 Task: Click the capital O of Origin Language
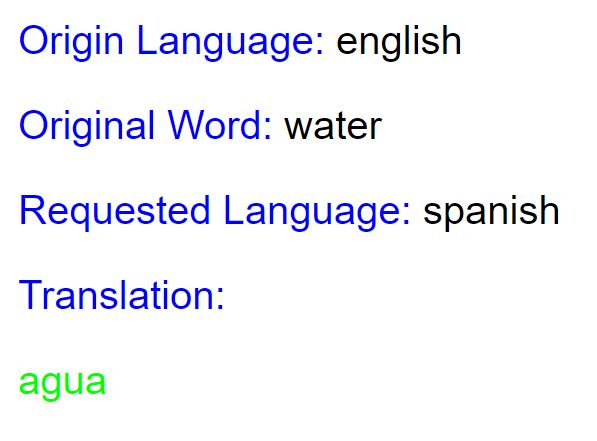click(x=33, y=40)
